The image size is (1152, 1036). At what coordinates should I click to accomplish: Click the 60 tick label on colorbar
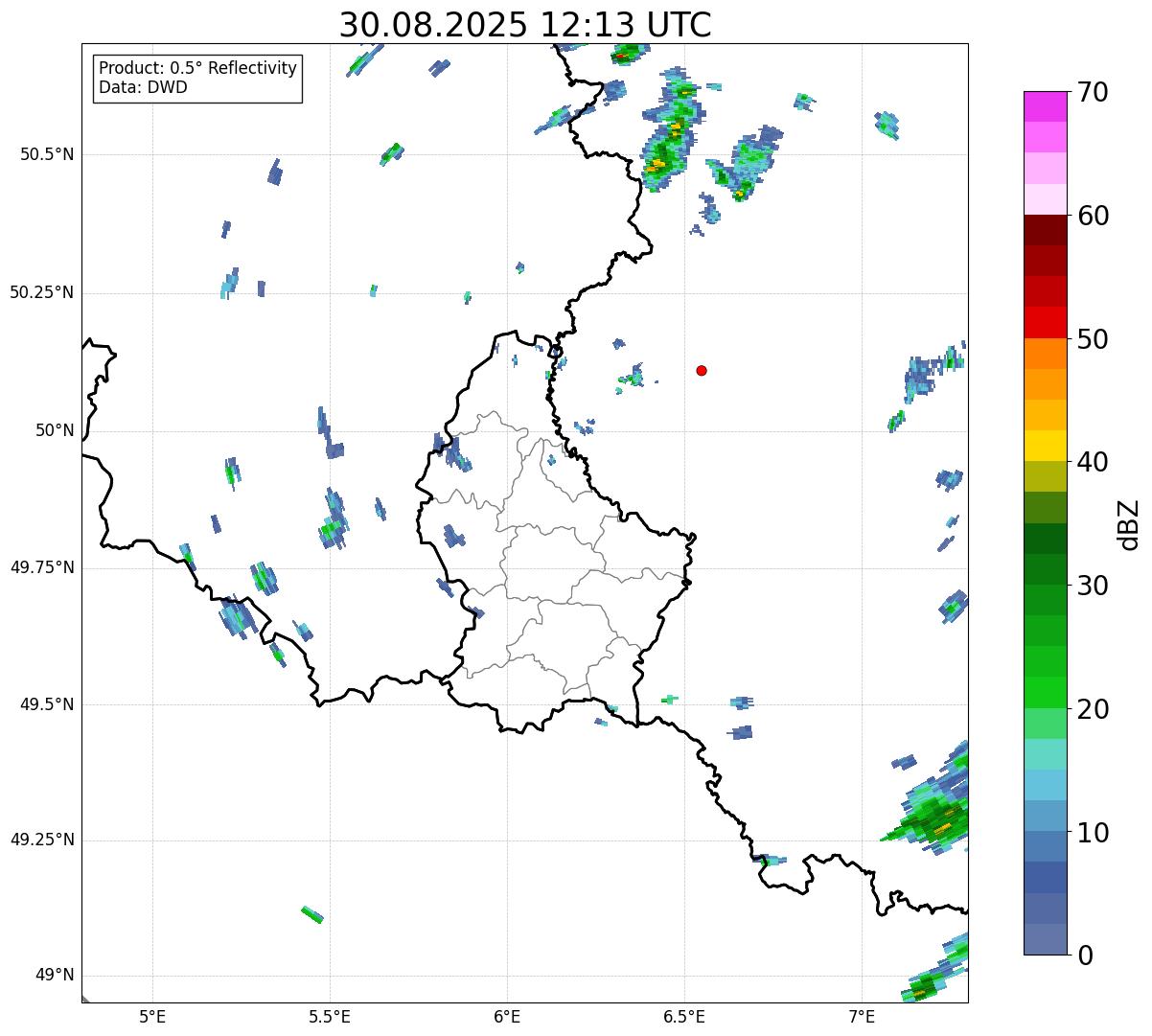tap(1093, 217)
